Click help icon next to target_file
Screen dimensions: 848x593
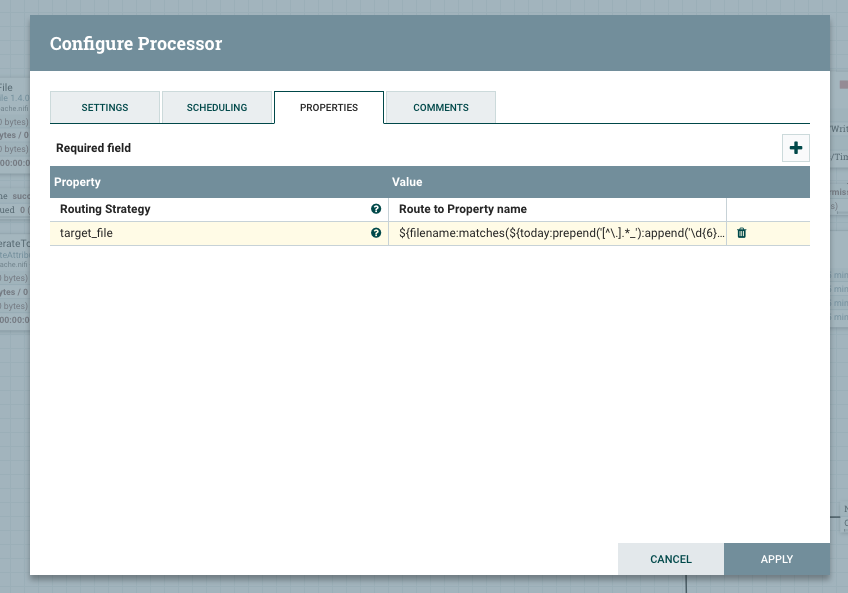[376, 233]
